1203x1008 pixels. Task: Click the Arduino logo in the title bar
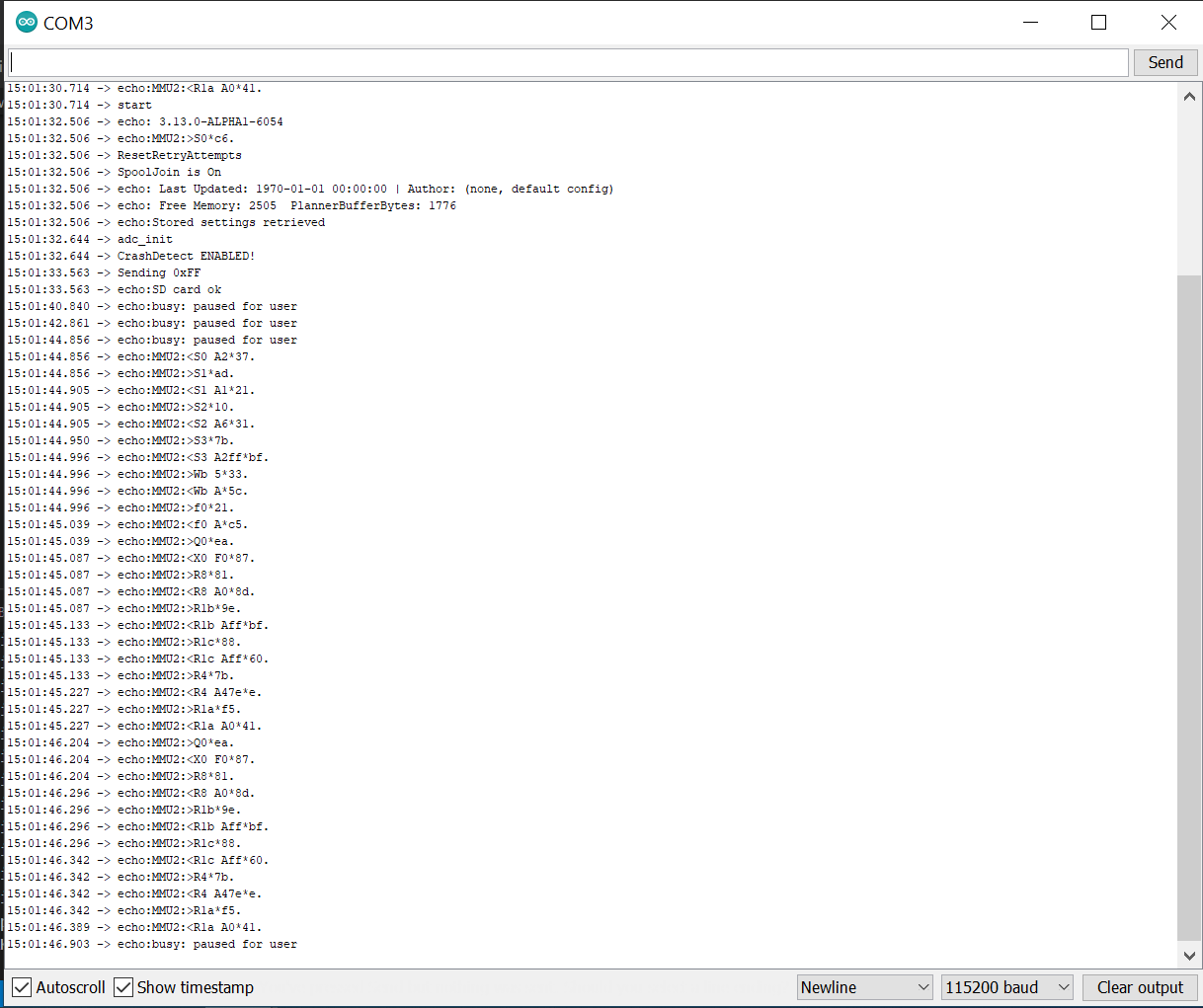point(25,22)
